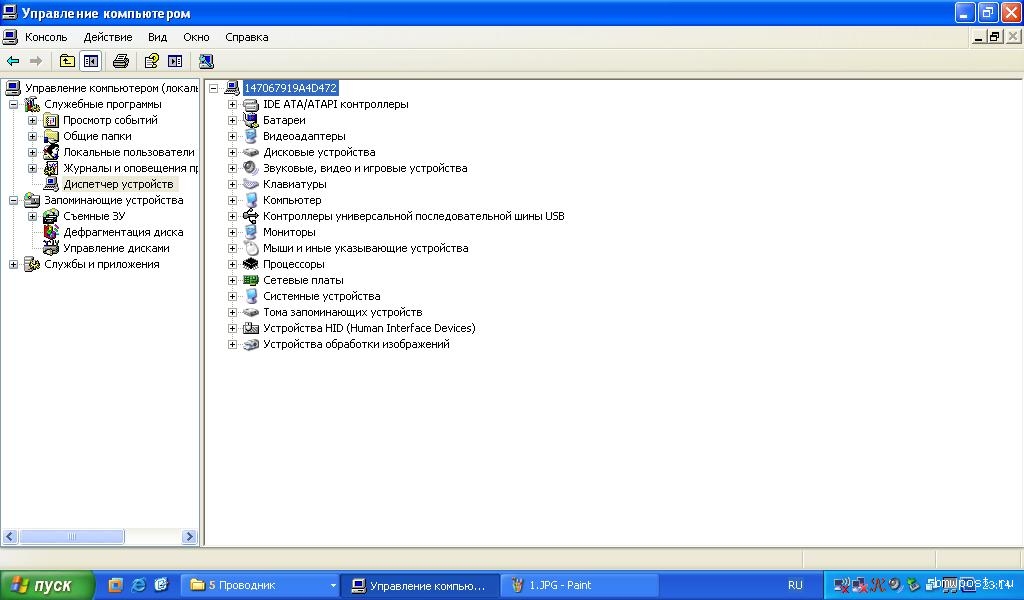Screen dimensions: 1024x600
Task: Select Дефрагментация диска in the left tree
Action: point(122,232)
